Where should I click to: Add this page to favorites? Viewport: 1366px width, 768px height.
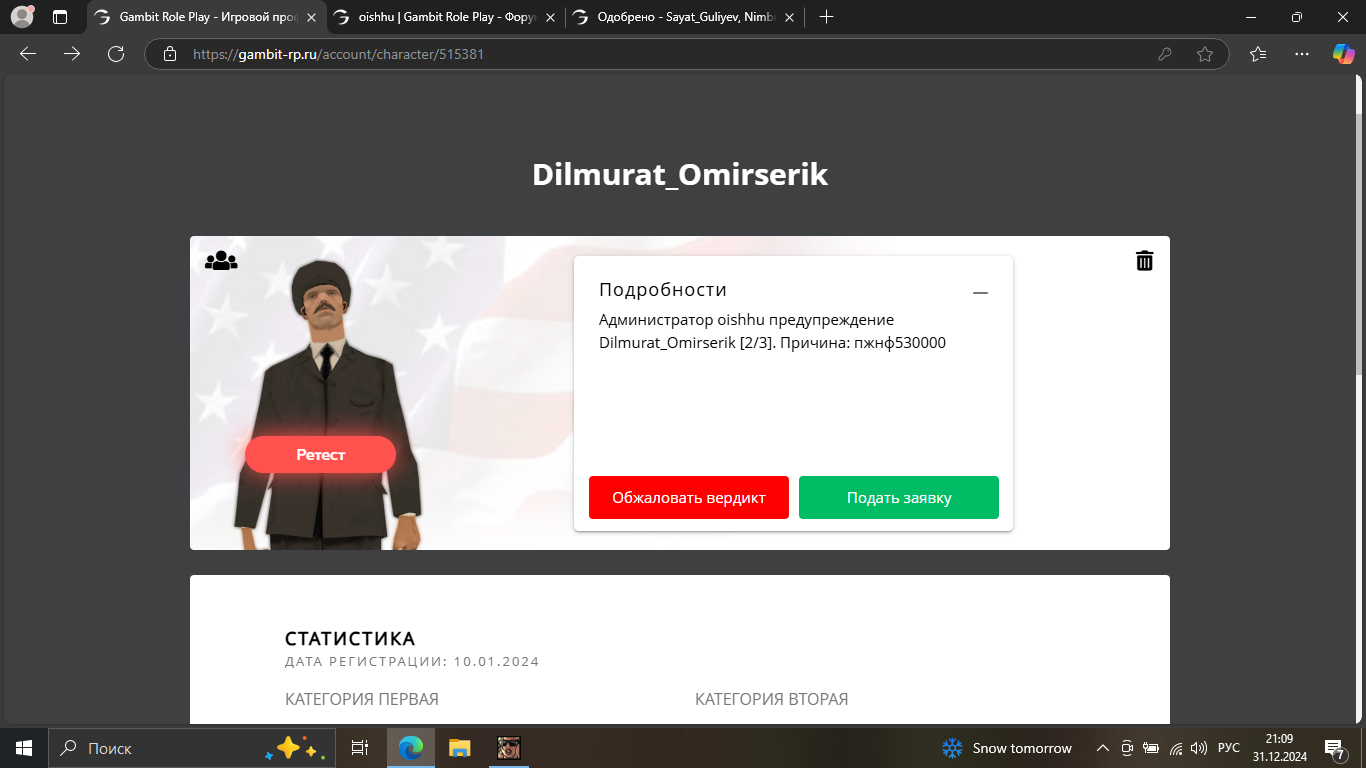[x=1205, y=54]
